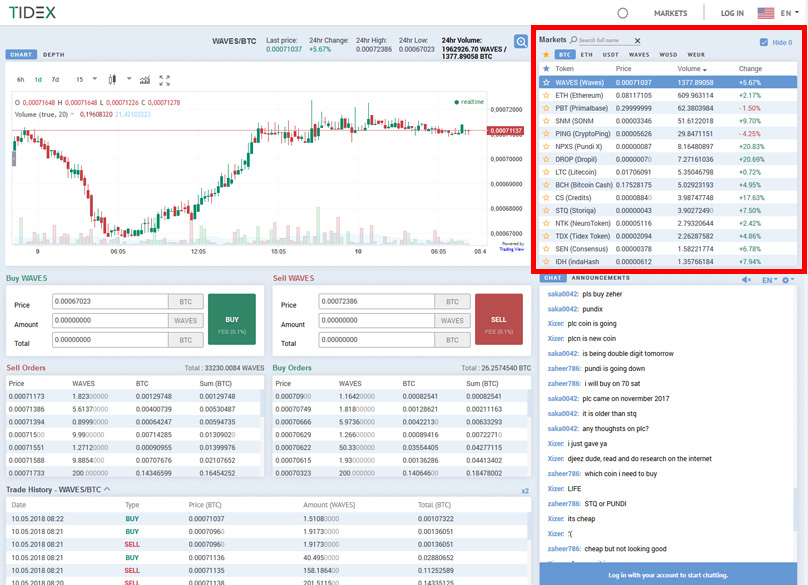
Task: Click the green BUY button
Action: (232, 320)
